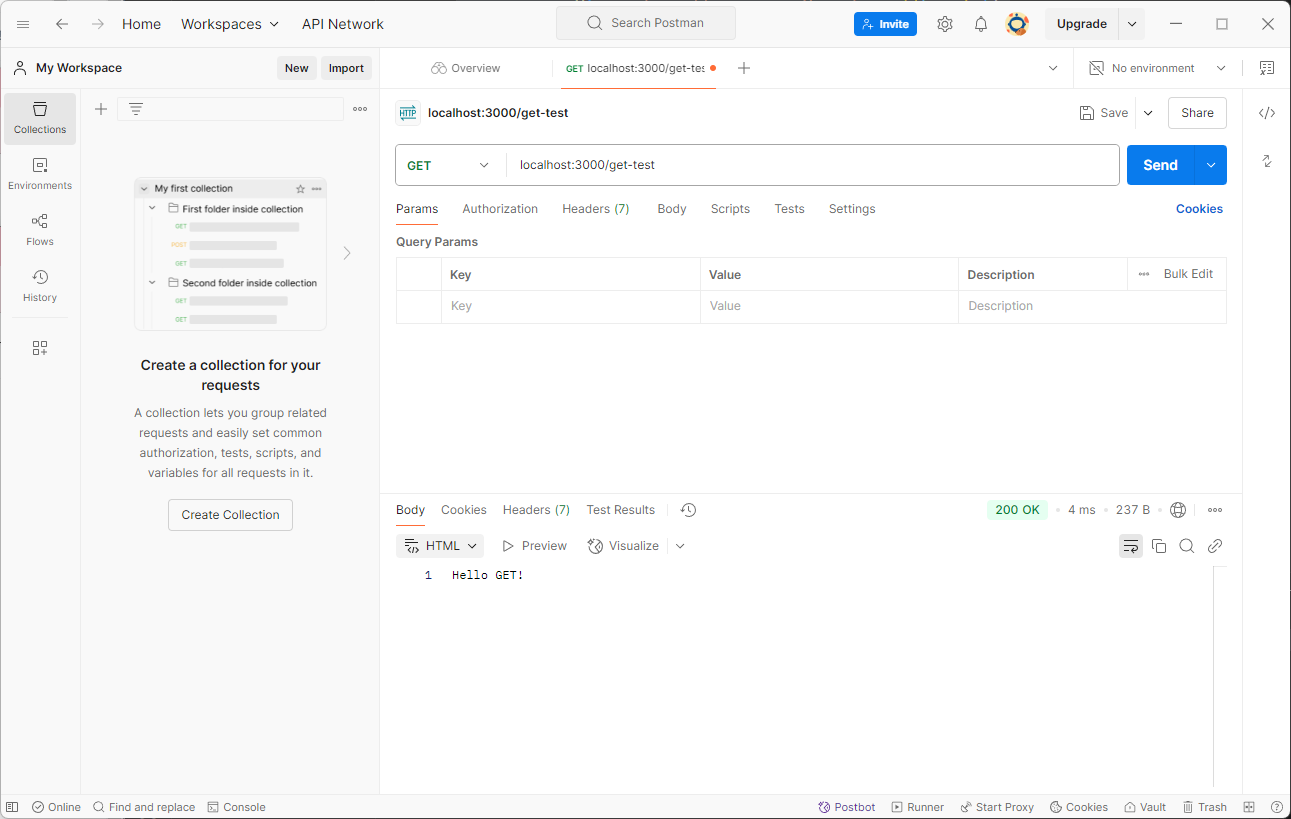Open the Workspaces dropdown
This screenshot has height=819, width=1291.
[230, 24]
